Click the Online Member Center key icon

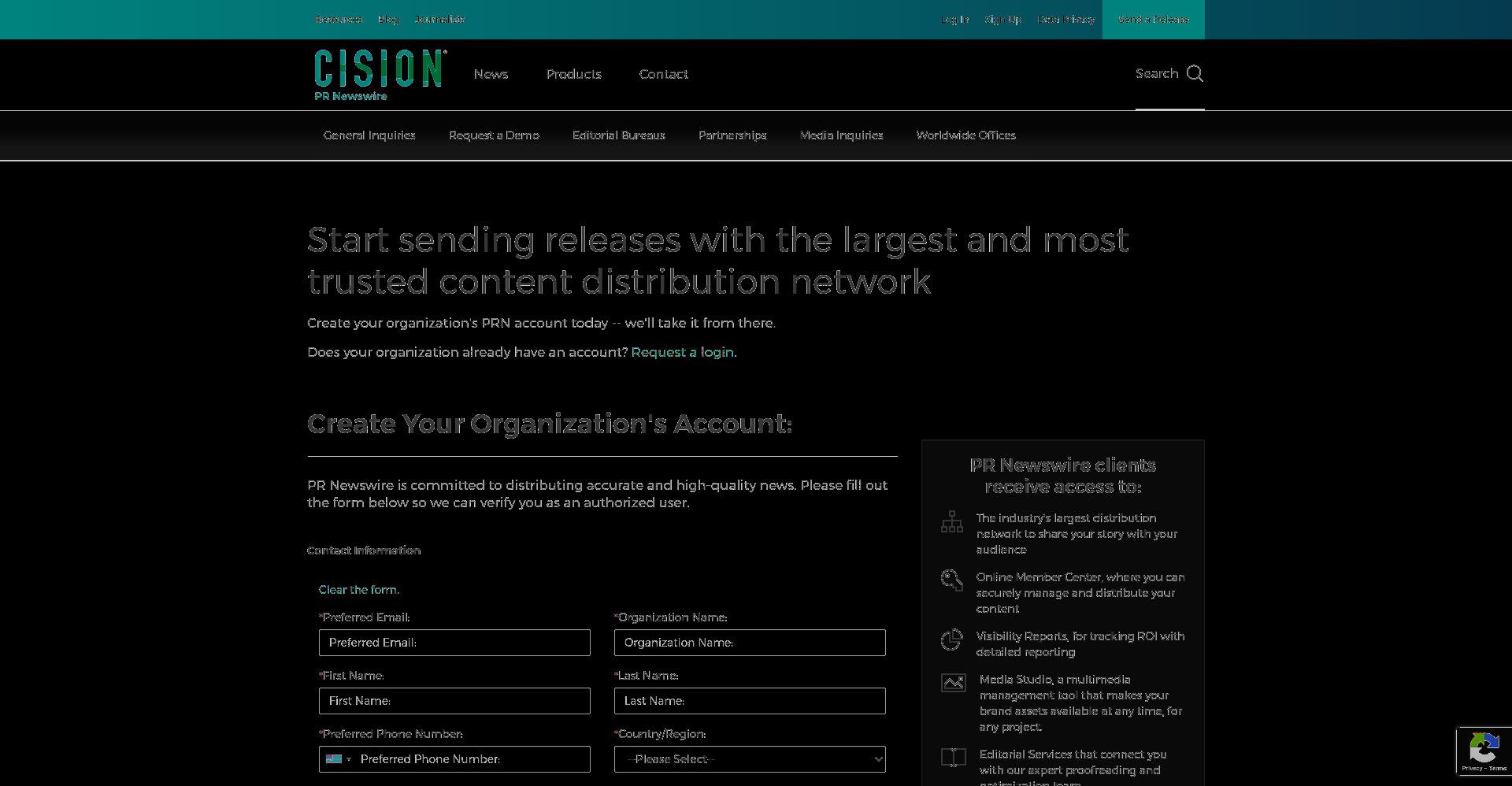[x=952, y=580]
